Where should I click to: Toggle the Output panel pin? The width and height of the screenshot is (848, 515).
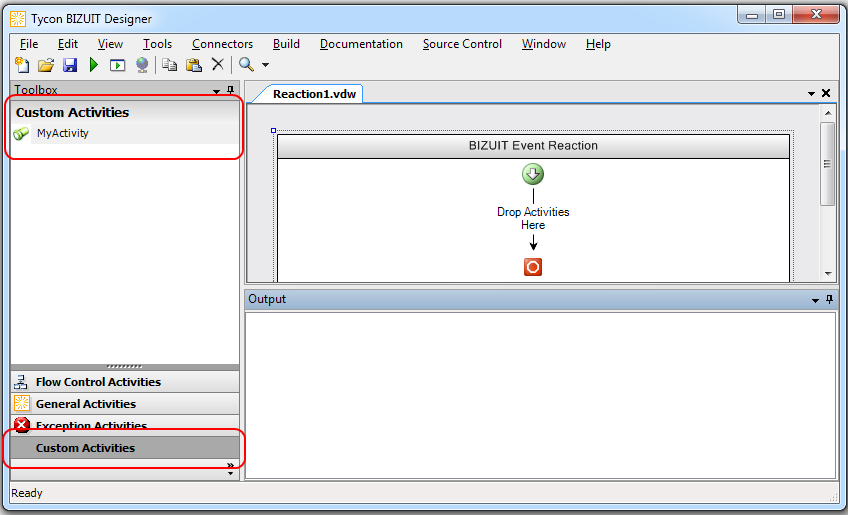[830, 299]
